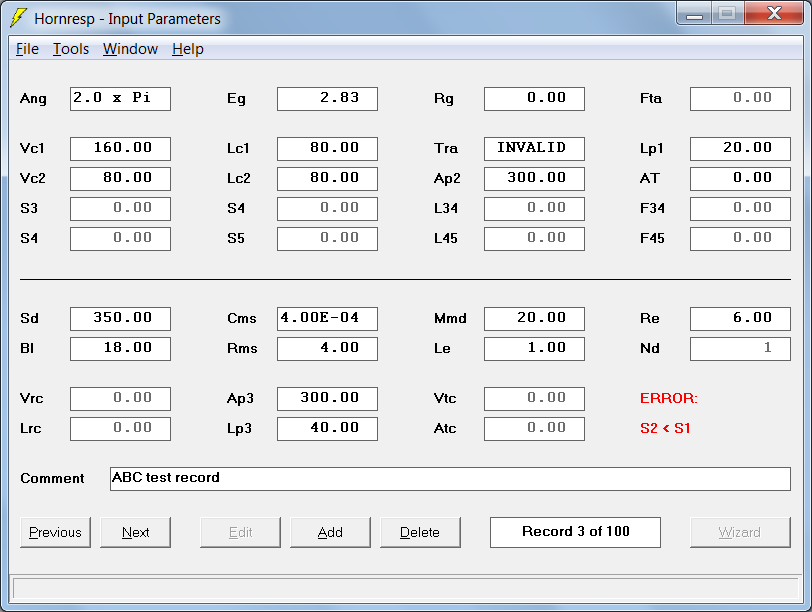This screenshot has height=612, width=812.
Task: Select the AT input field
Action: (x=741, y=179)
